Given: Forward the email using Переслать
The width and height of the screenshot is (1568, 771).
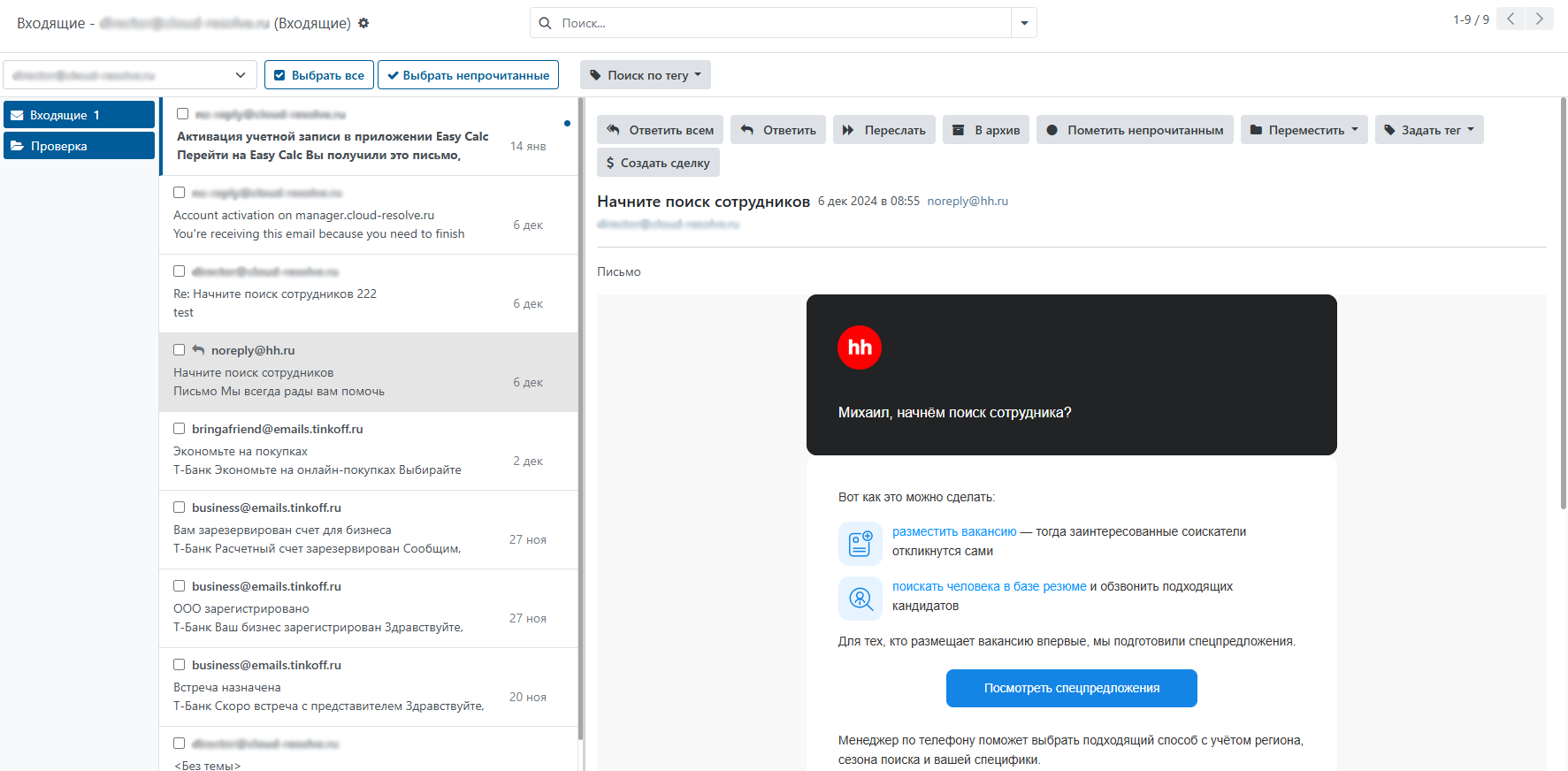Looking at the screenshot, I should 883,130.
